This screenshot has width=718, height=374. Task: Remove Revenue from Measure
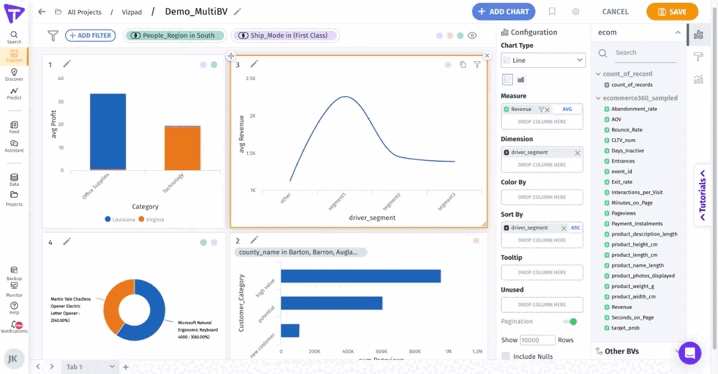coord(547,110)
